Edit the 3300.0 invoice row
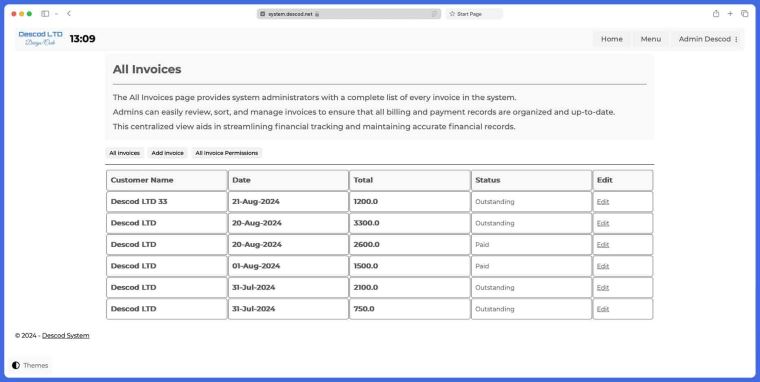The image size is (760, 382). [x=602, y=223]
